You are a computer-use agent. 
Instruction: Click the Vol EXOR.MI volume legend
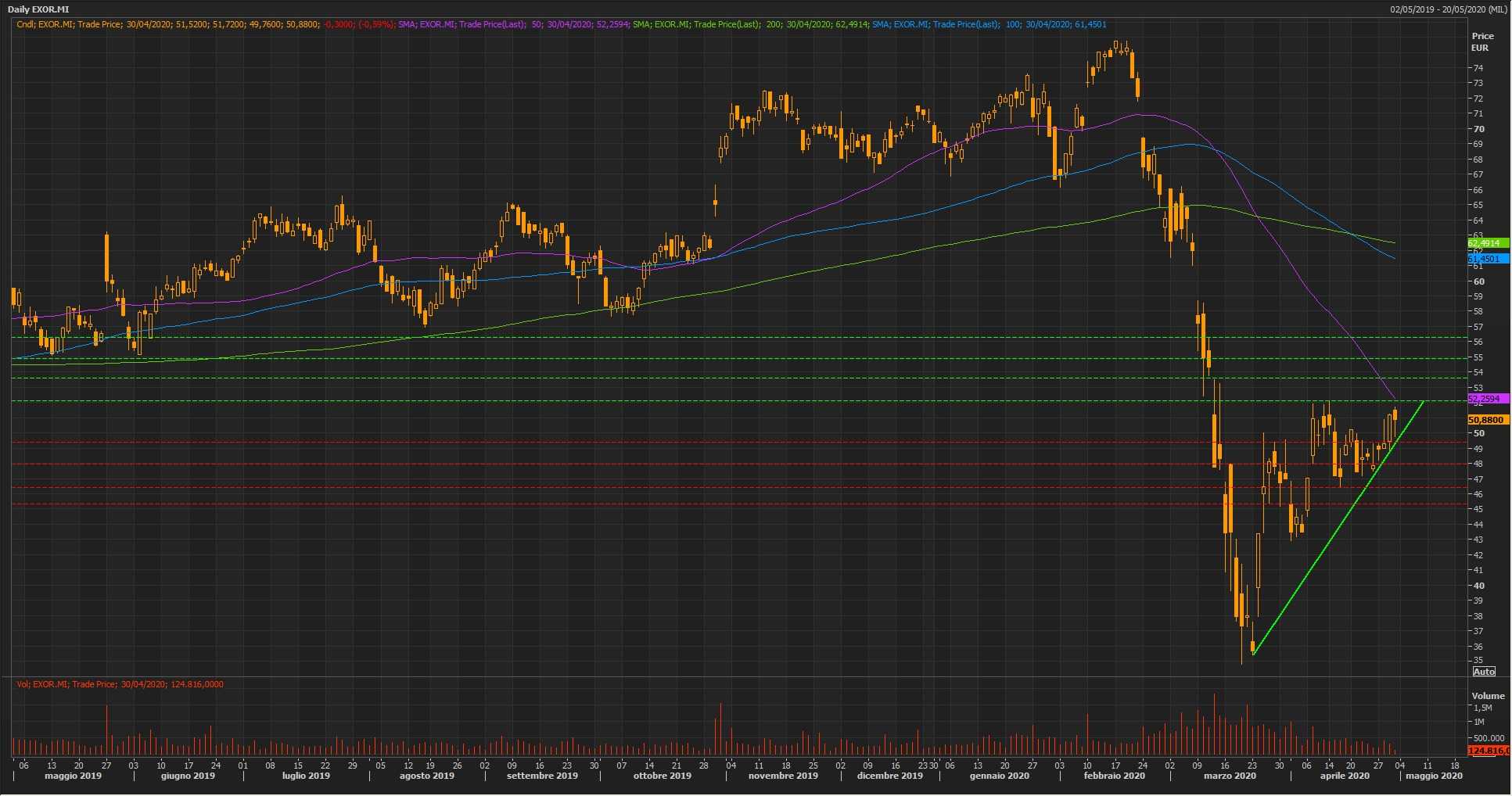[x=120, y=684]
